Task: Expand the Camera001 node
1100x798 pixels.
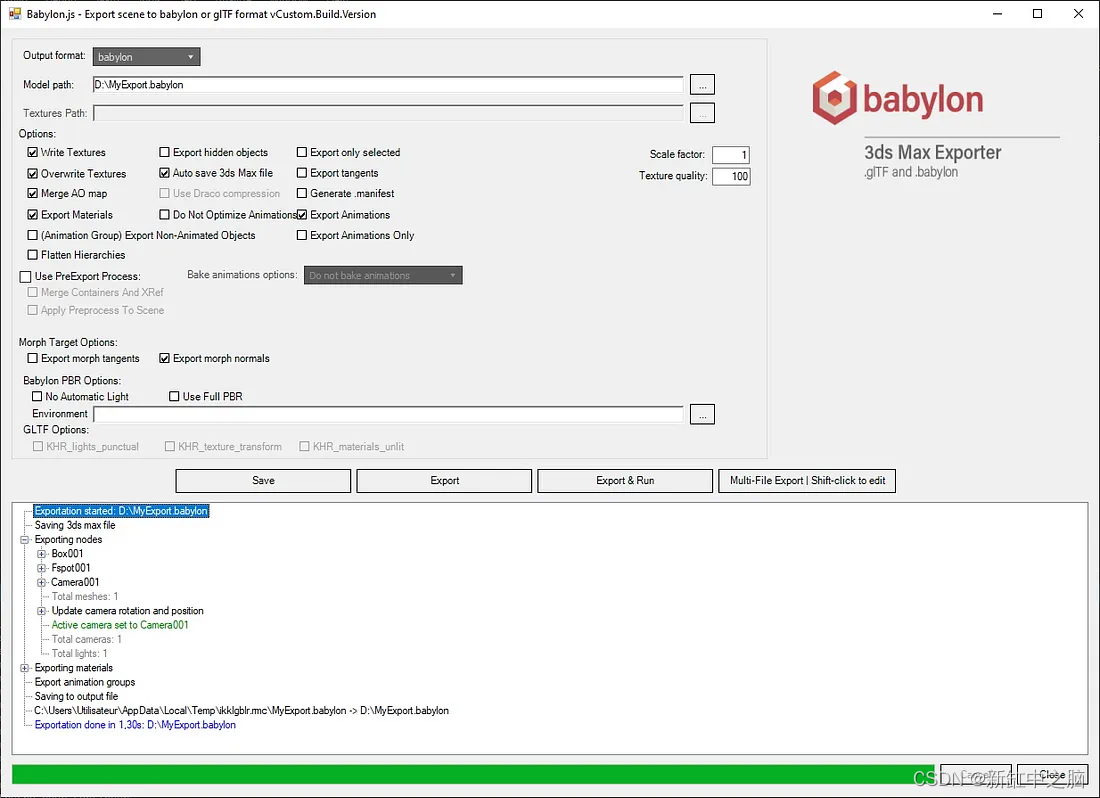Action: pyautogui.click(x=41, y=583)
